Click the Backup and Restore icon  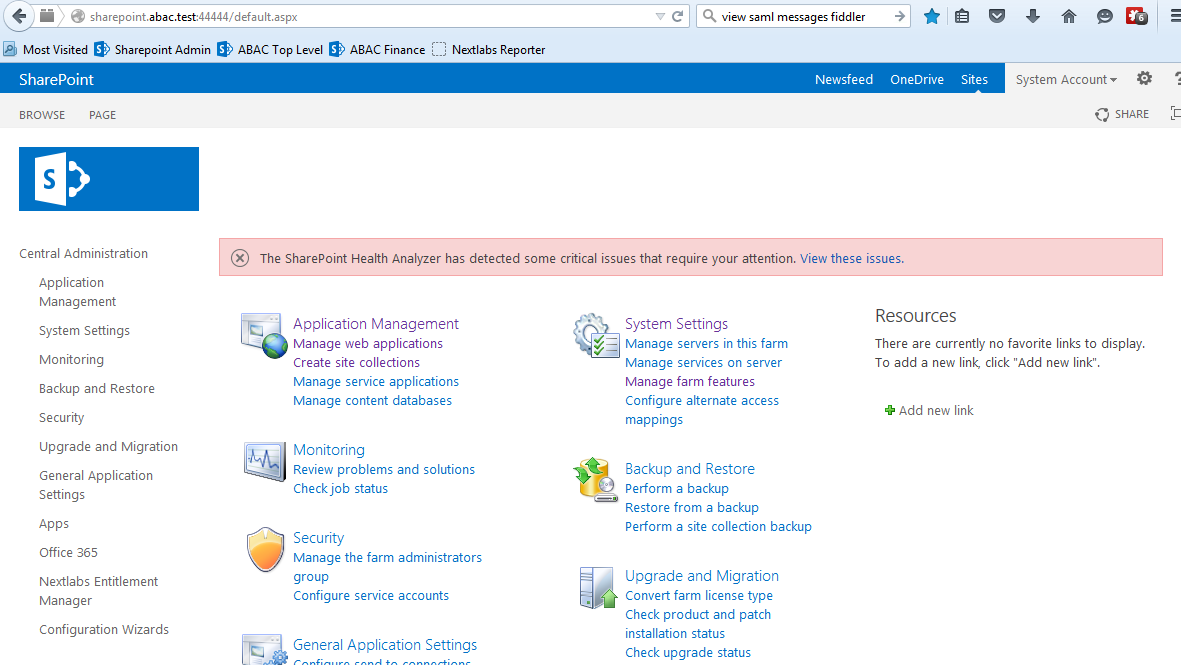click(x=596, y=479)
